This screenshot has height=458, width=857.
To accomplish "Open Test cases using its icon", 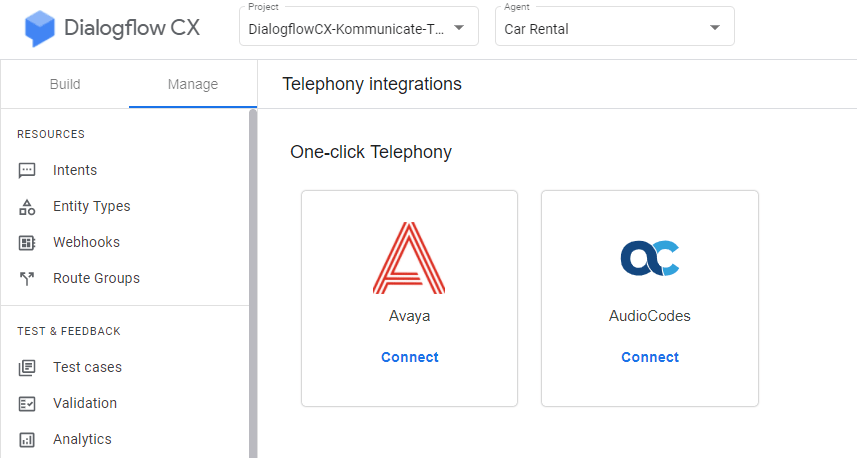I will tap(27, 367).
